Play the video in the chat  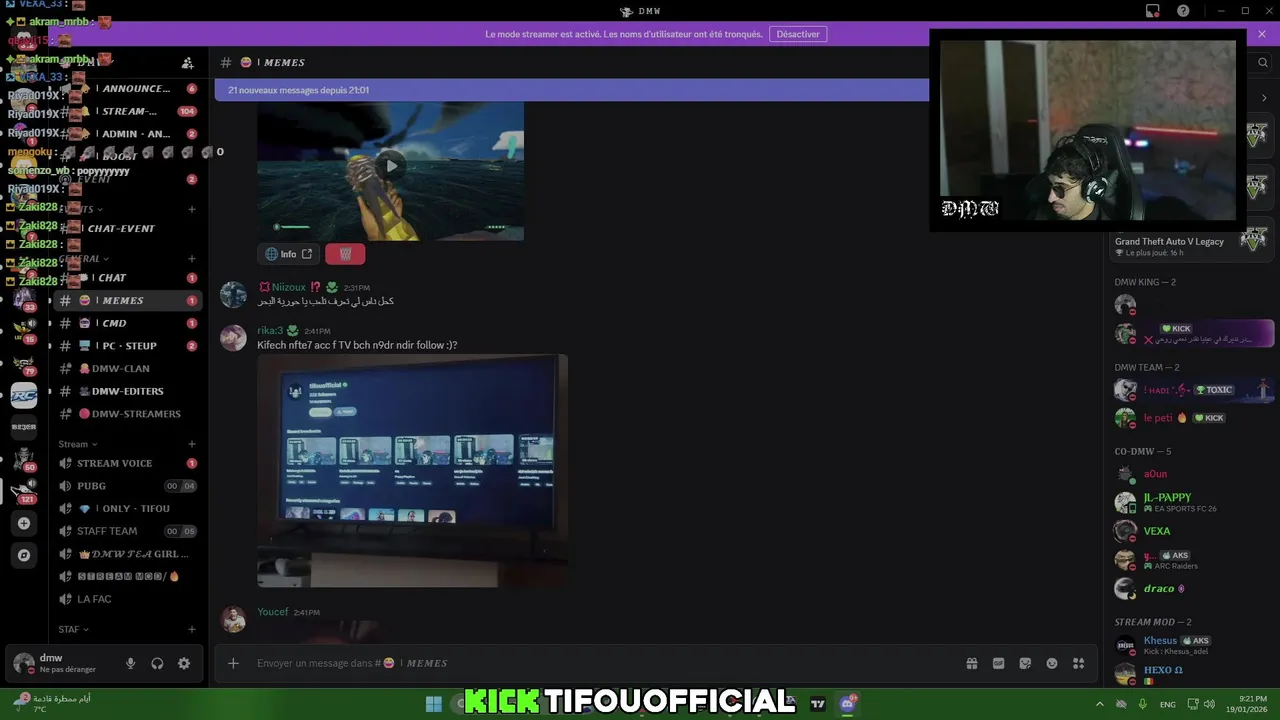(x=391, y=166)
